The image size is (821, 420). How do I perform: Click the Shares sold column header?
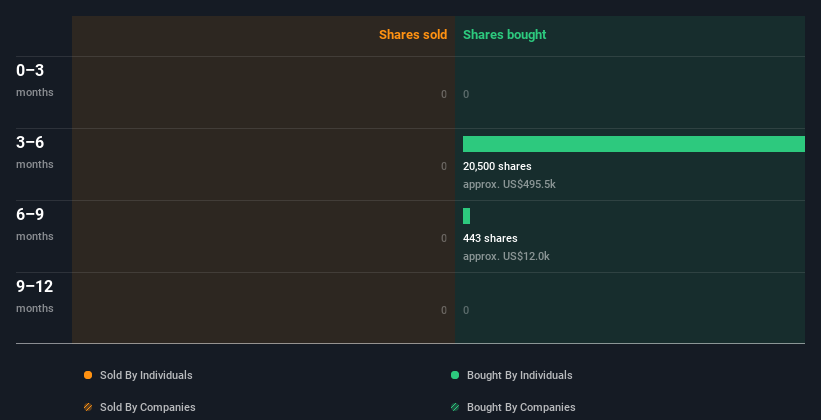(x=413, y=35)
